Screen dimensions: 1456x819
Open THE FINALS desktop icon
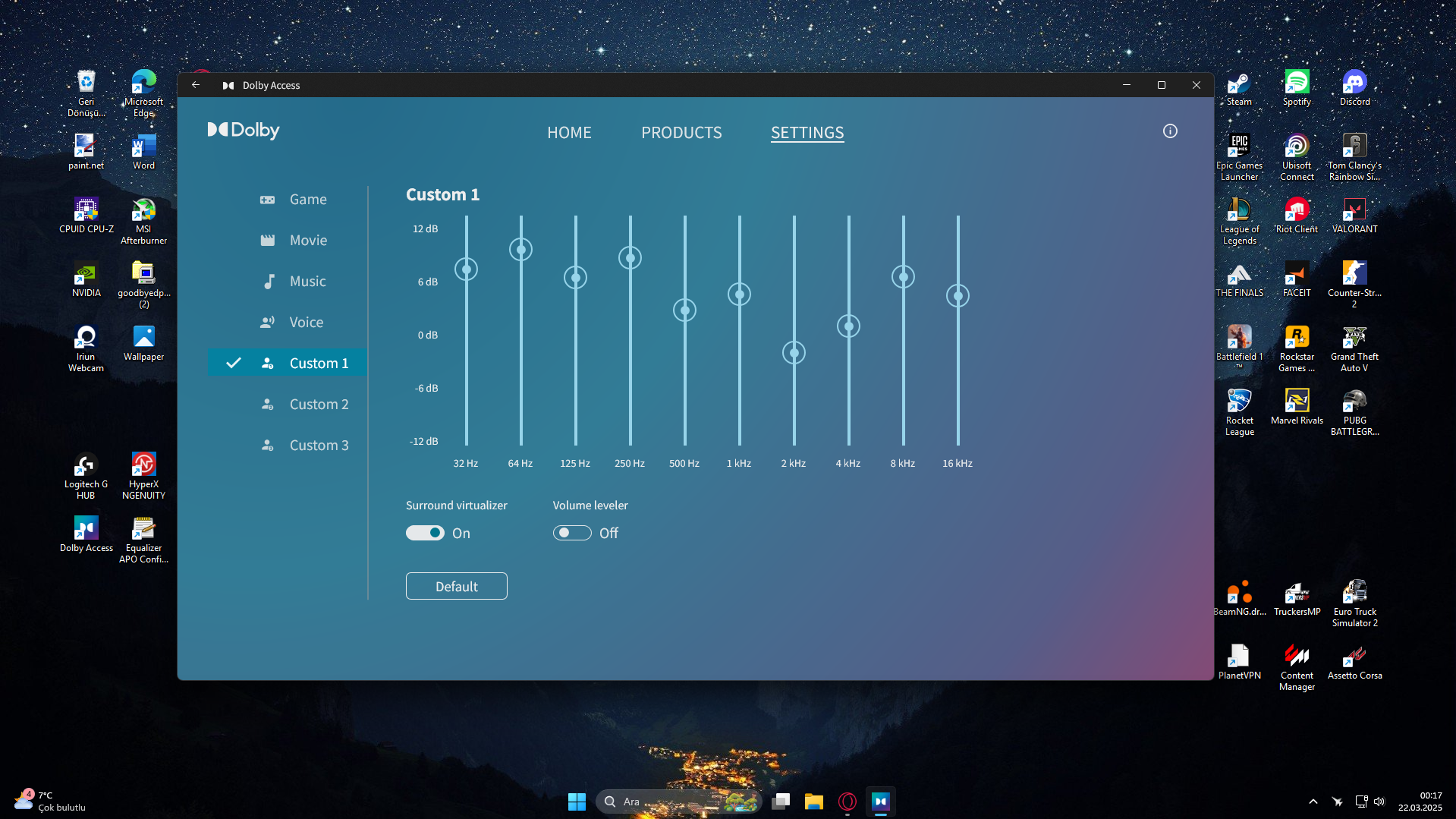pos(1239,279)
